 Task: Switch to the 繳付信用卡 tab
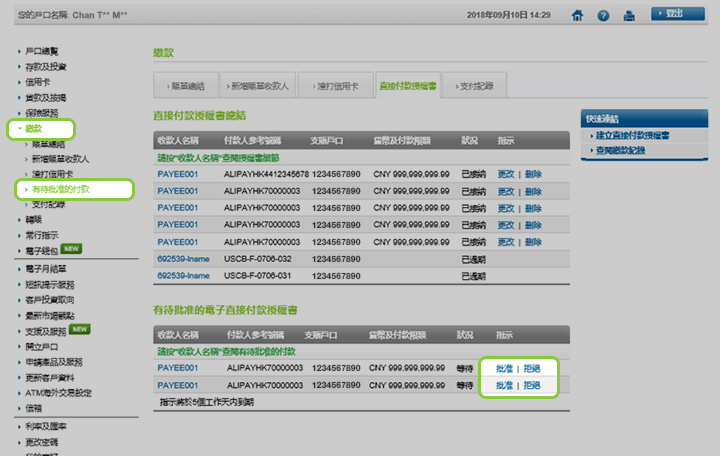coord(336,85)
